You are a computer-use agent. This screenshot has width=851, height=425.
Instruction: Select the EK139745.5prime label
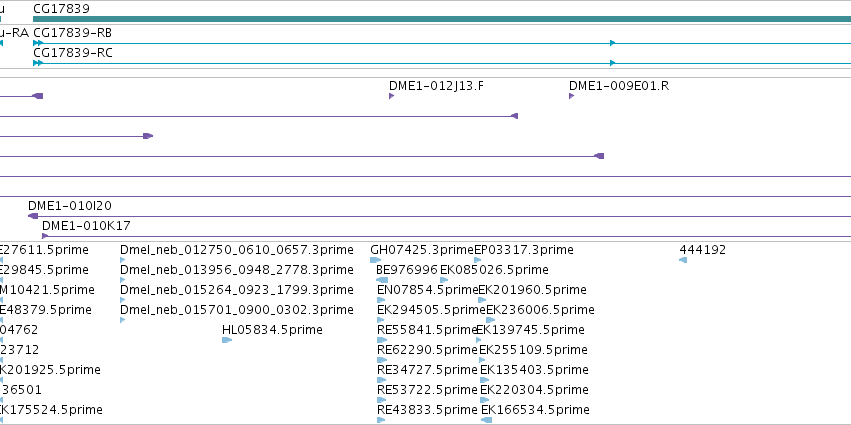(530, 330)
